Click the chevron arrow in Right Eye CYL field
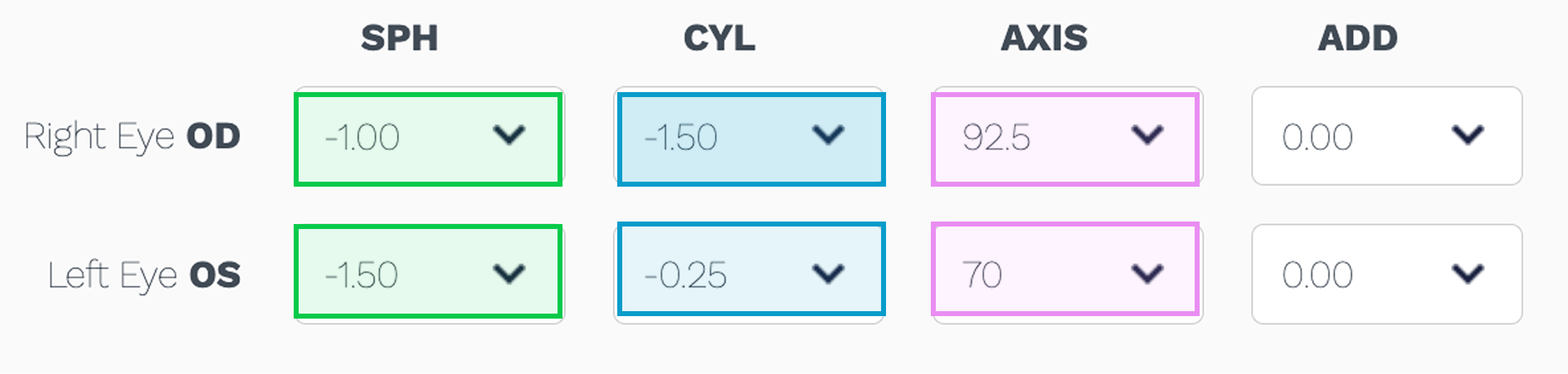 point(828,134)
